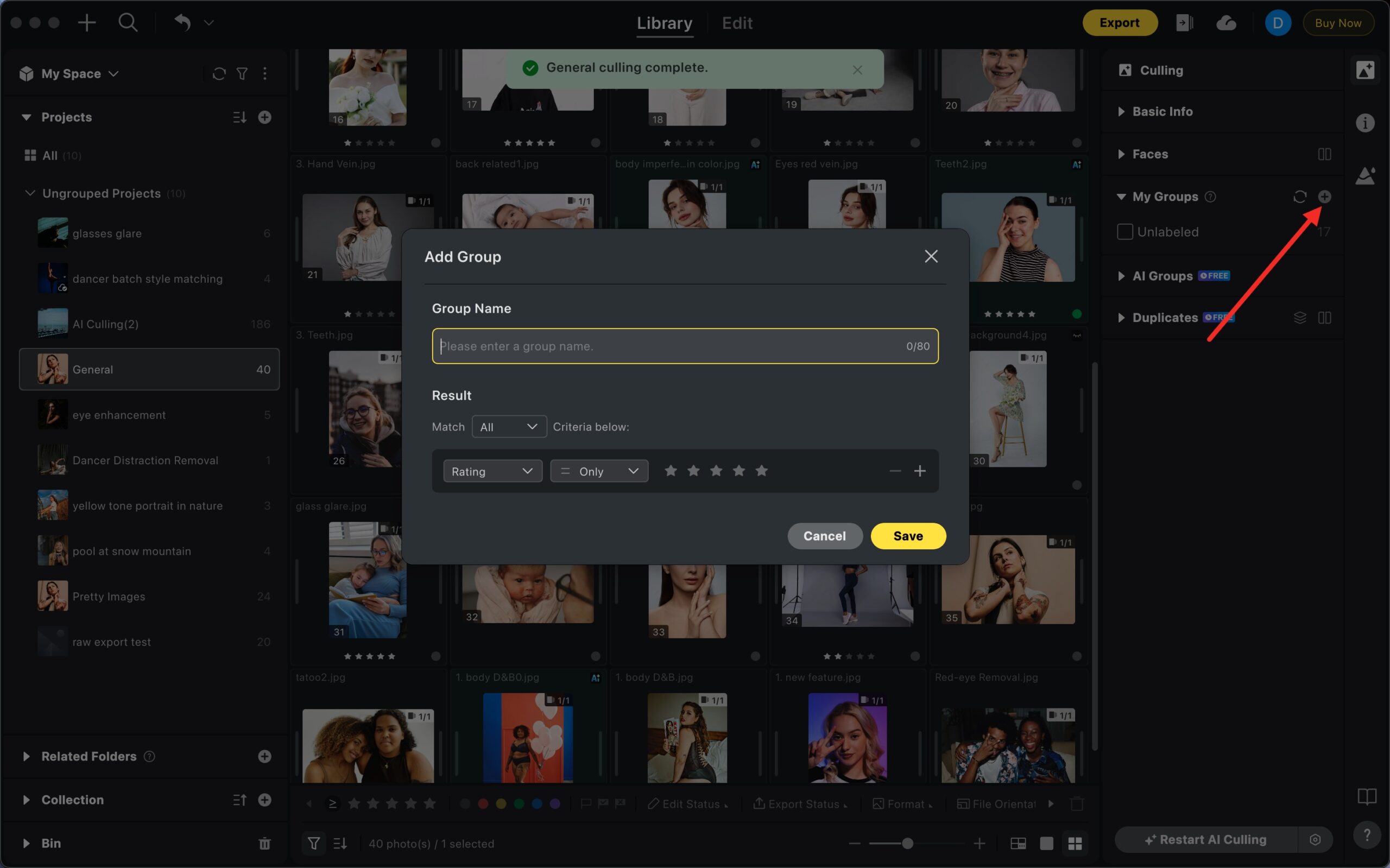
Task: Select the Library tab
Action: (664, 23)
